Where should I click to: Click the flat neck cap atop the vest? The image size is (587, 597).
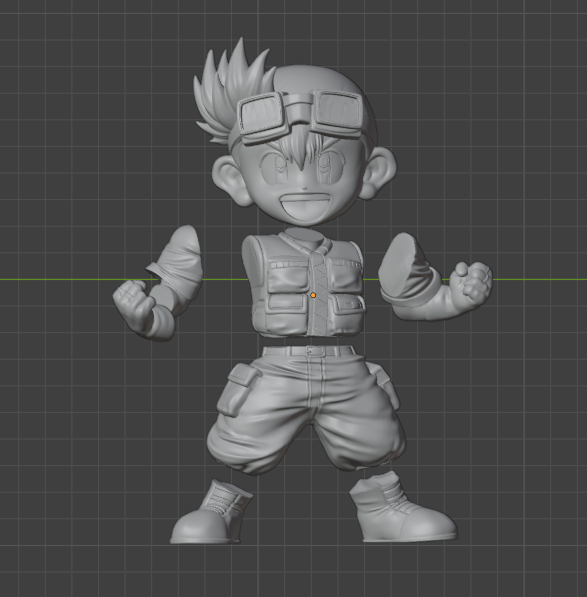pyautogui.click(x=305, y=235)
